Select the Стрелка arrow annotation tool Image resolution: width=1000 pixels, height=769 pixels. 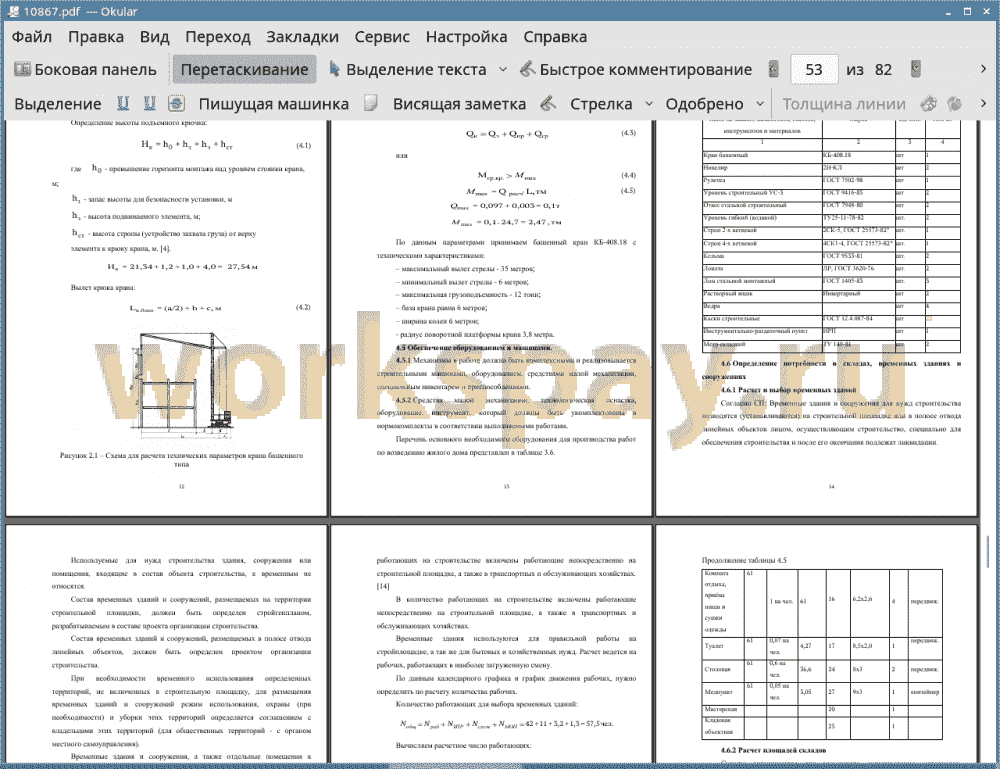(x=601, y=104)
